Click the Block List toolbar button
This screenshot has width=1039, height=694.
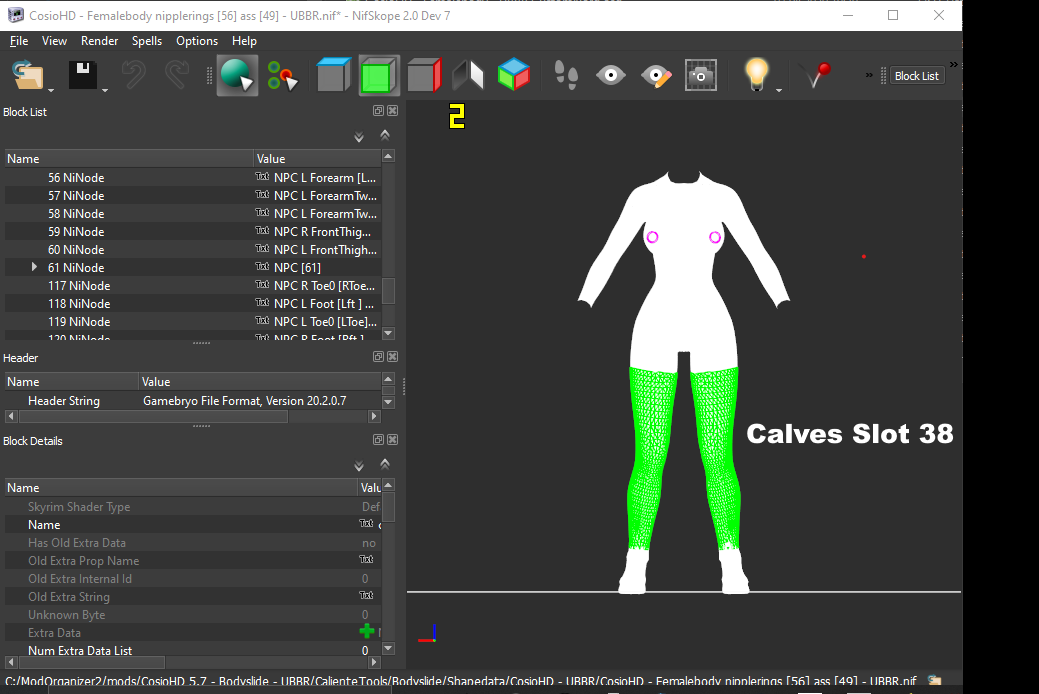click(916, 76)
